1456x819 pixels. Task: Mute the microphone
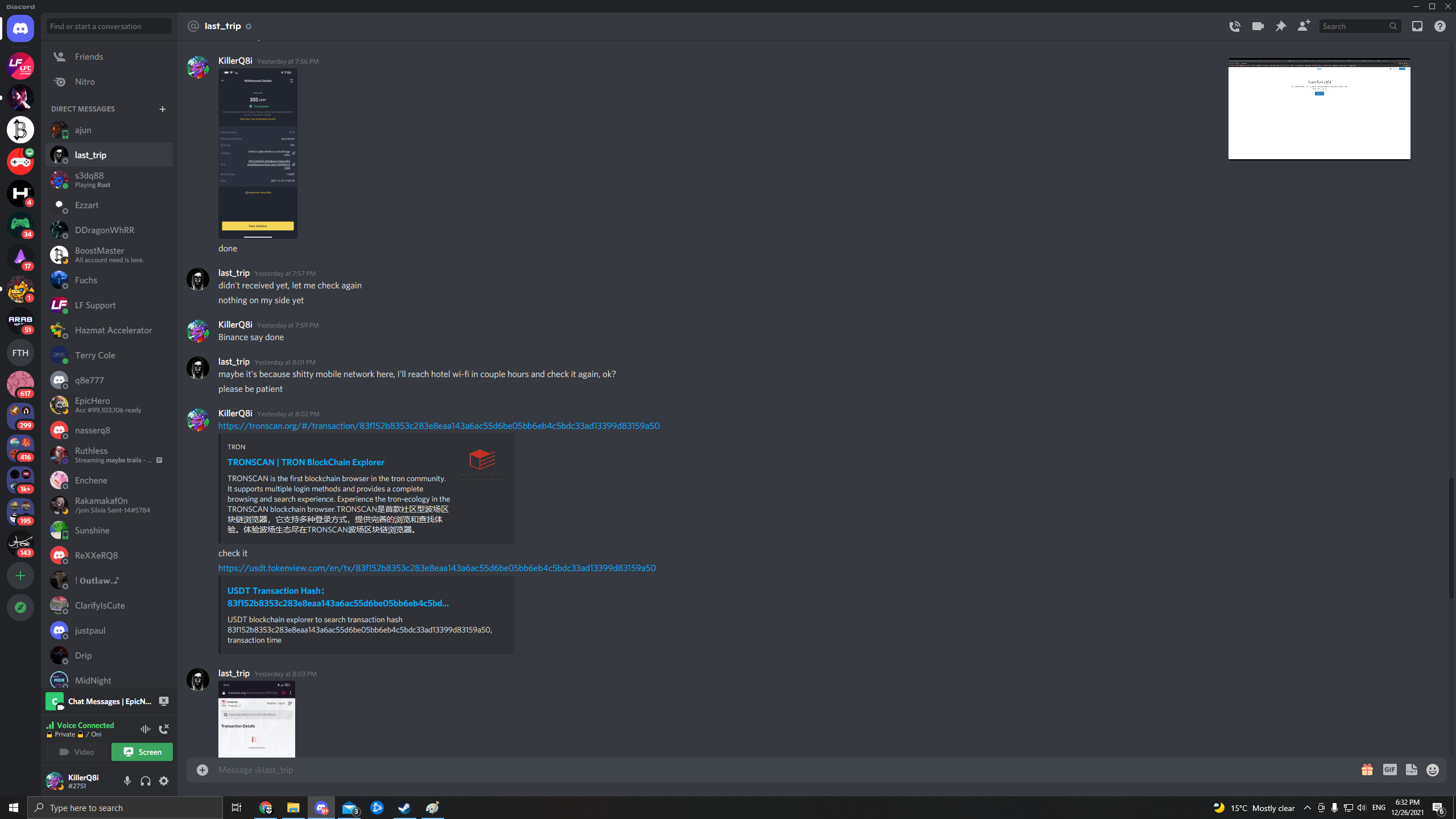(x=127, y=781)
